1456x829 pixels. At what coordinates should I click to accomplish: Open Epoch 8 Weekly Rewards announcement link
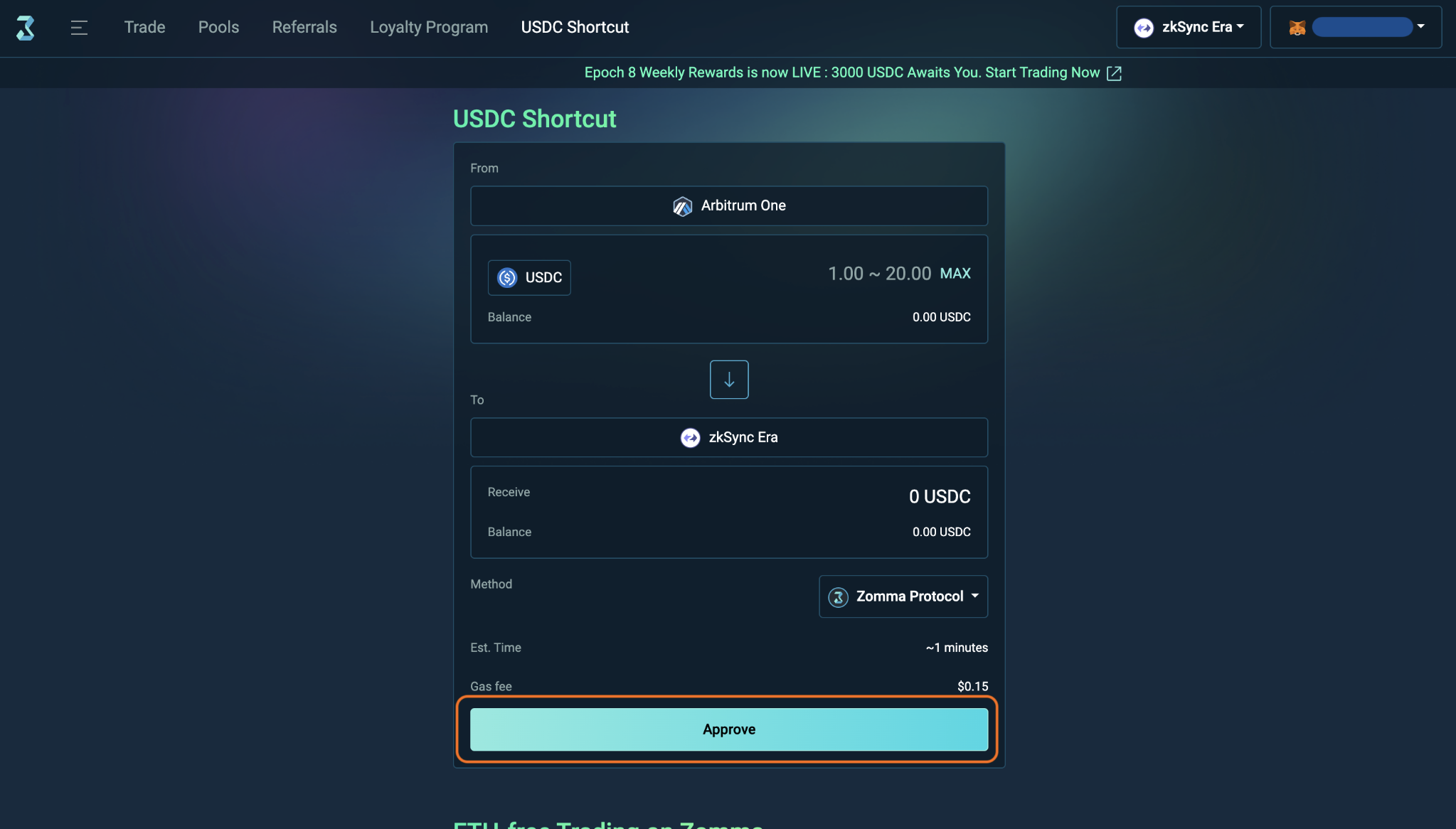[x=842, y=73]
